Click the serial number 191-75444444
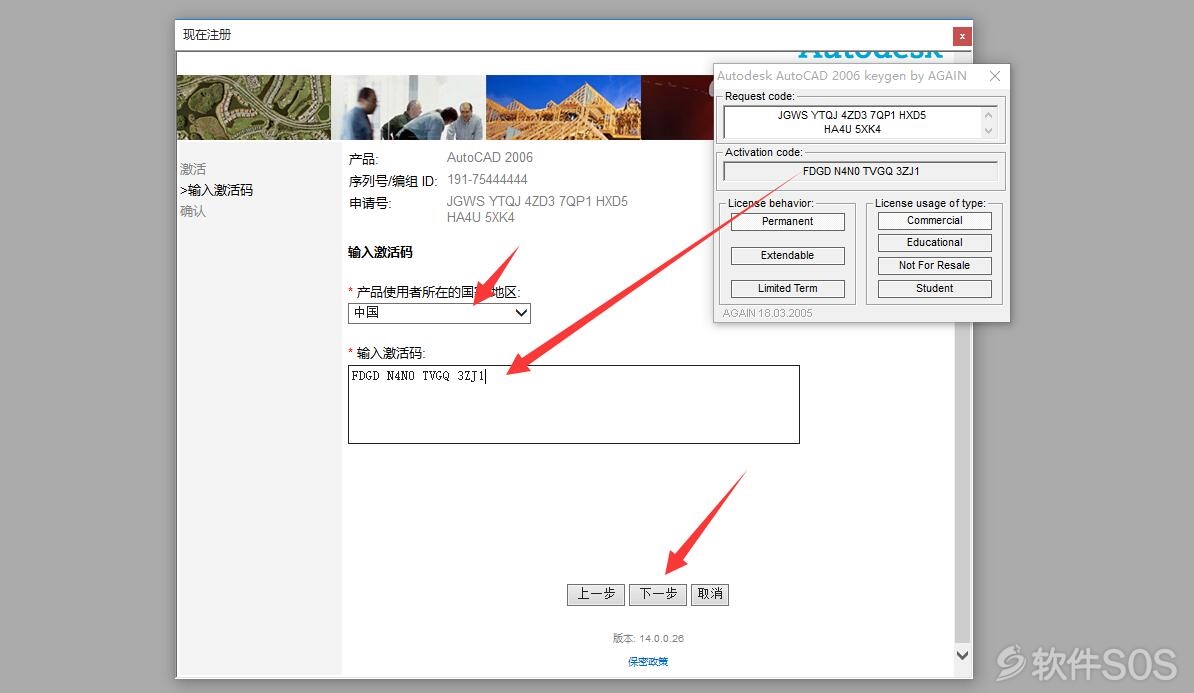 tap(487, 180)
